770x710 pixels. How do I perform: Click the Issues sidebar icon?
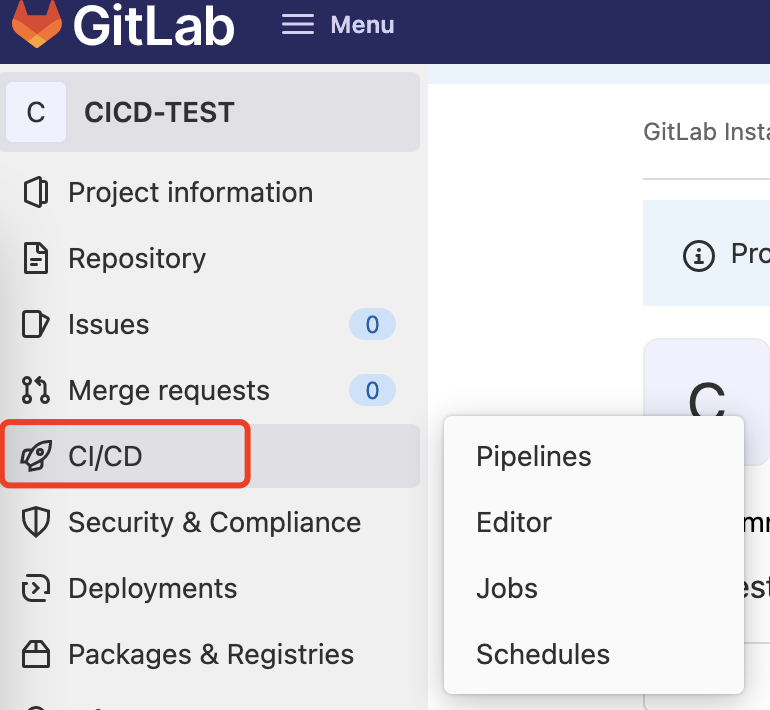(x=36, y=325)
